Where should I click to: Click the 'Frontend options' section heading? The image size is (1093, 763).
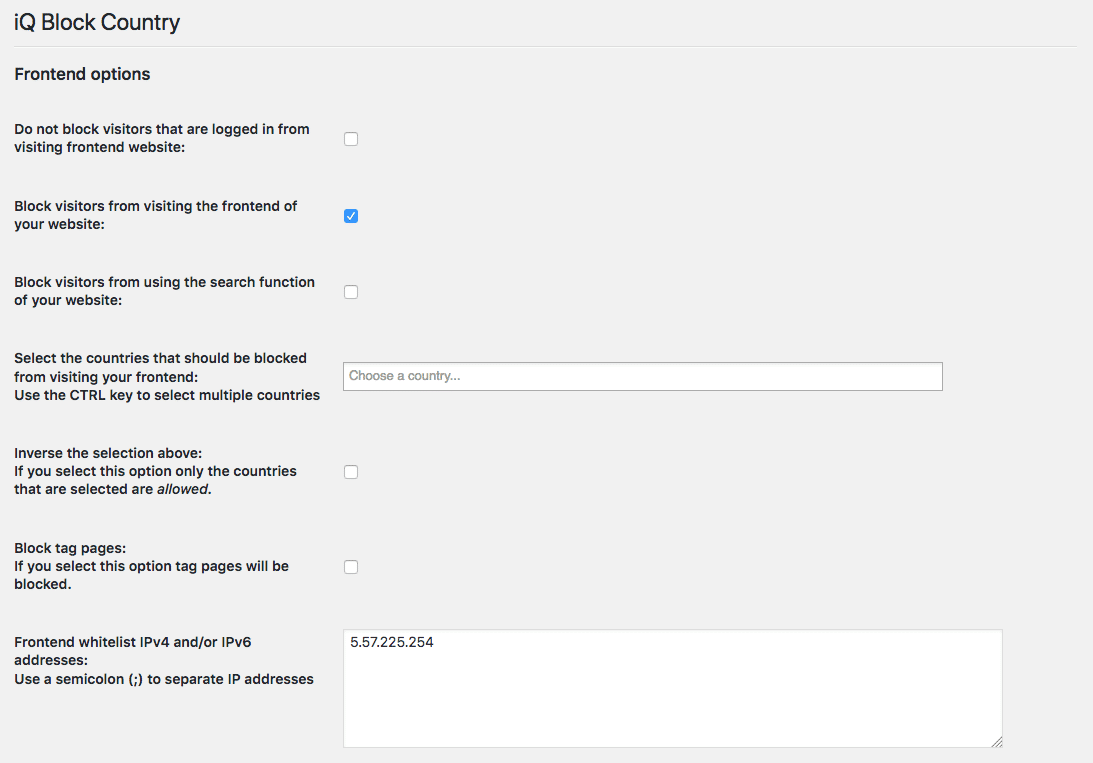(82, 74)
